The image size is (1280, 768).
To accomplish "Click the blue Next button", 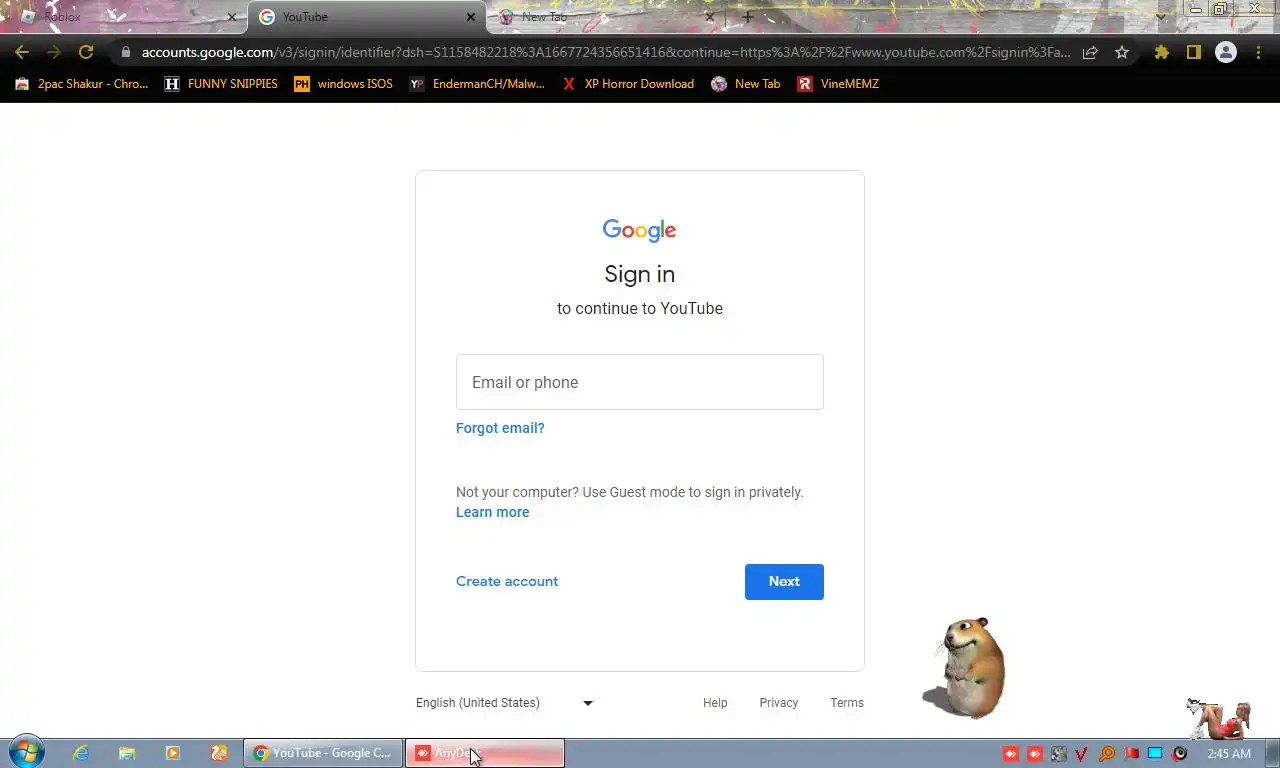I will (784, 582).
